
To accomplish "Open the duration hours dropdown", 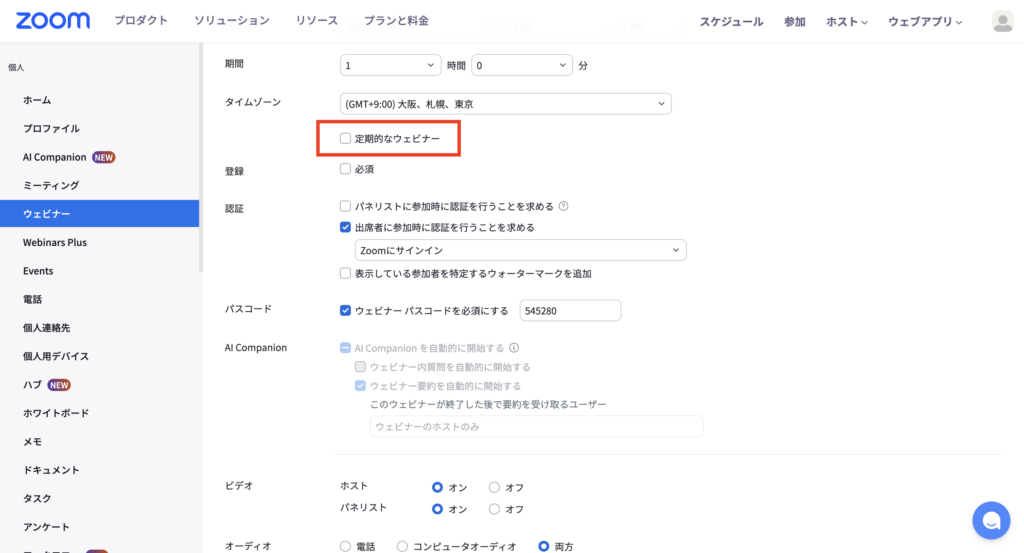I will 390,65.
